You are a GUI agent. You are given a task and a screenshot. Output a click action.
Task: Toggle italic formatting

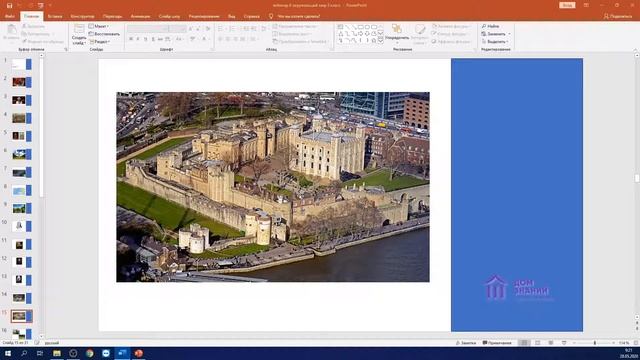(x=138, y=39)
